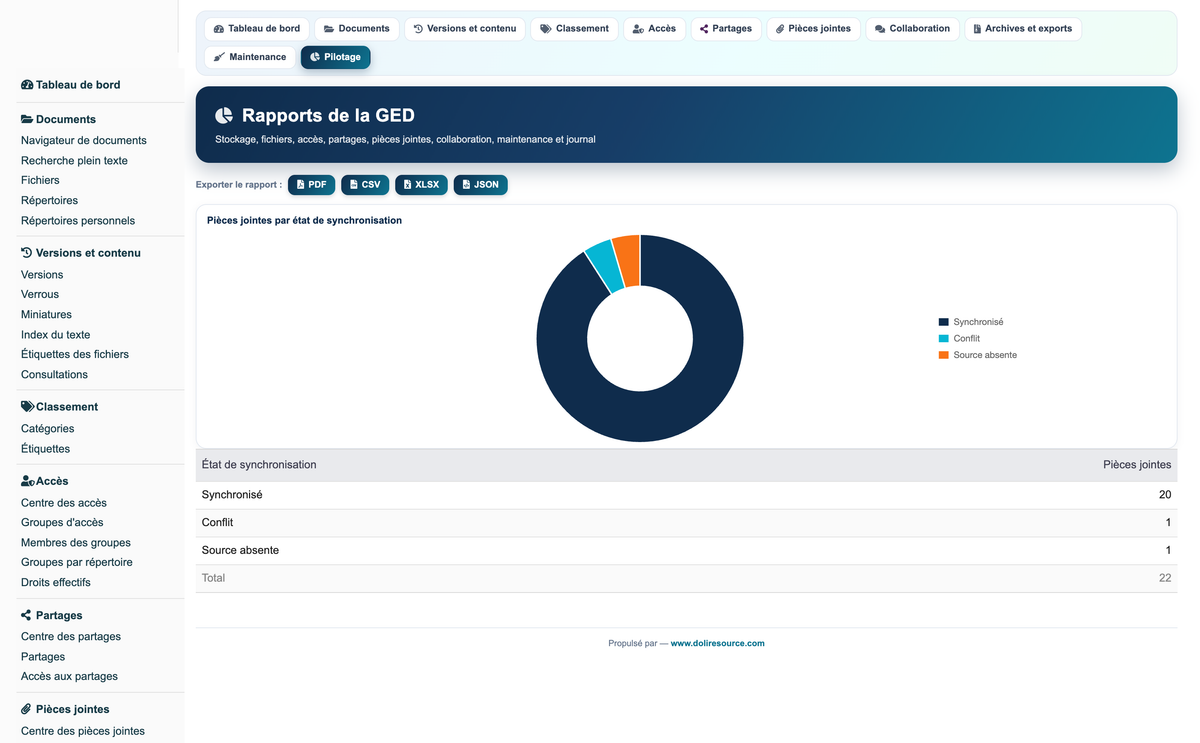The height and width of the screenshot is (743, 1200).
Task: Click the Total row label in table
Action: (x=213, y=578)
